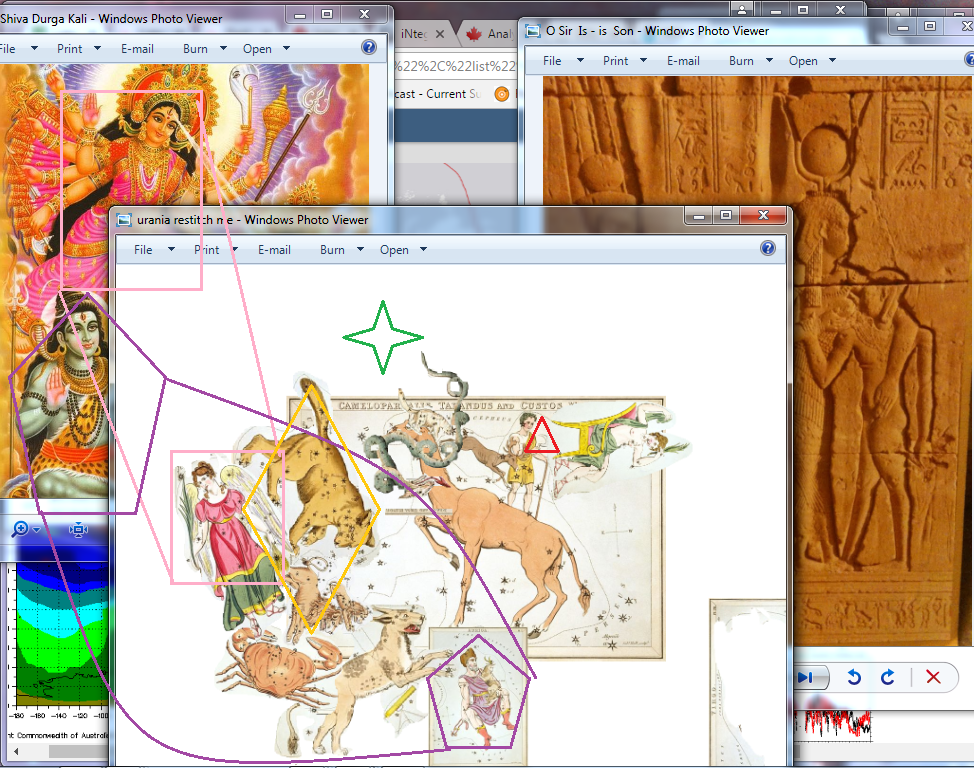
Task: Click the browser address bar URL
Action: pyautogui.click(x=456, y=66)
